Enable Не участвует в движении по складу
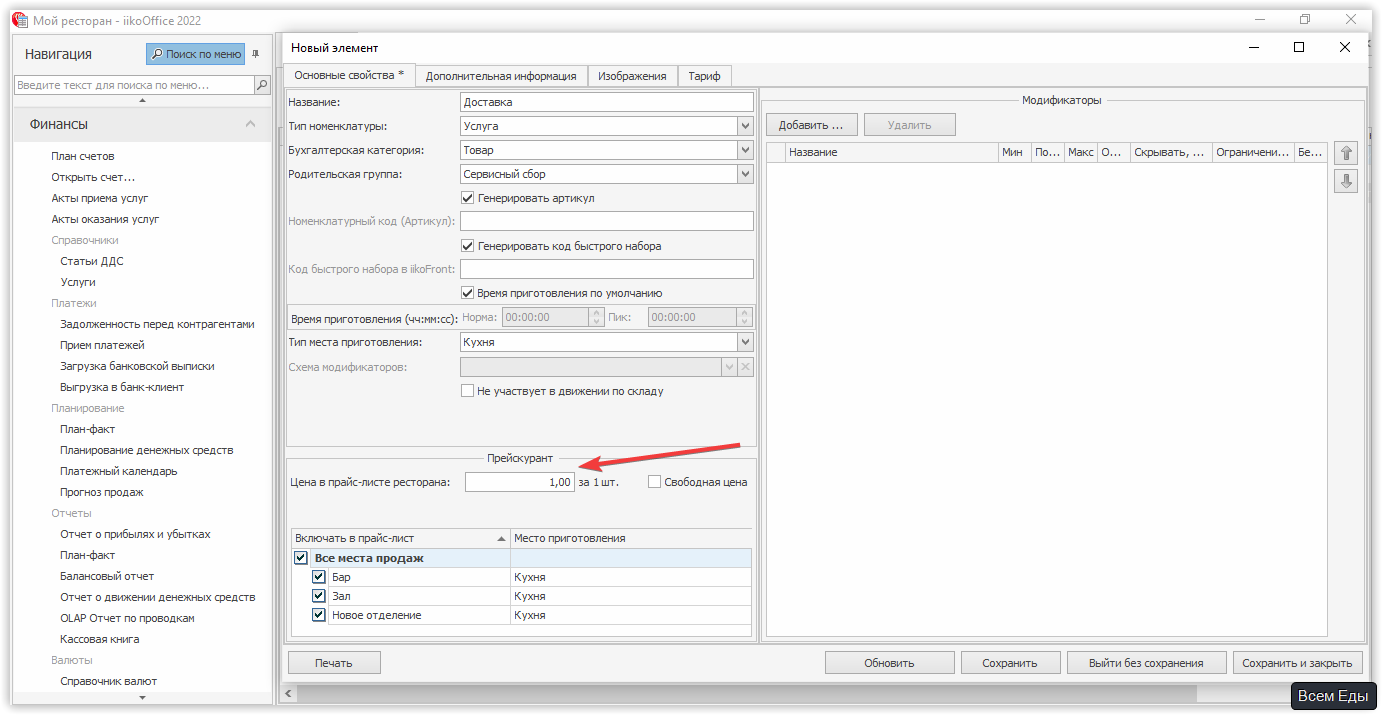This screenshot has height=715, width=1382. [467, 391]
